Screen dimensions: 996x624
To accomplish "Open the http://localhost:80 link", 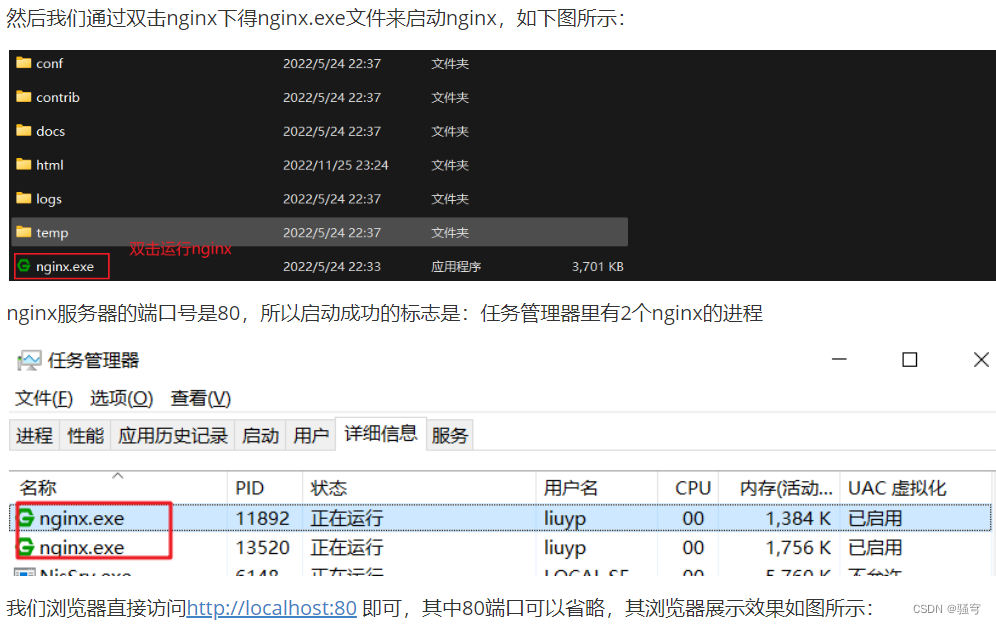I will (x=270, y=607).
